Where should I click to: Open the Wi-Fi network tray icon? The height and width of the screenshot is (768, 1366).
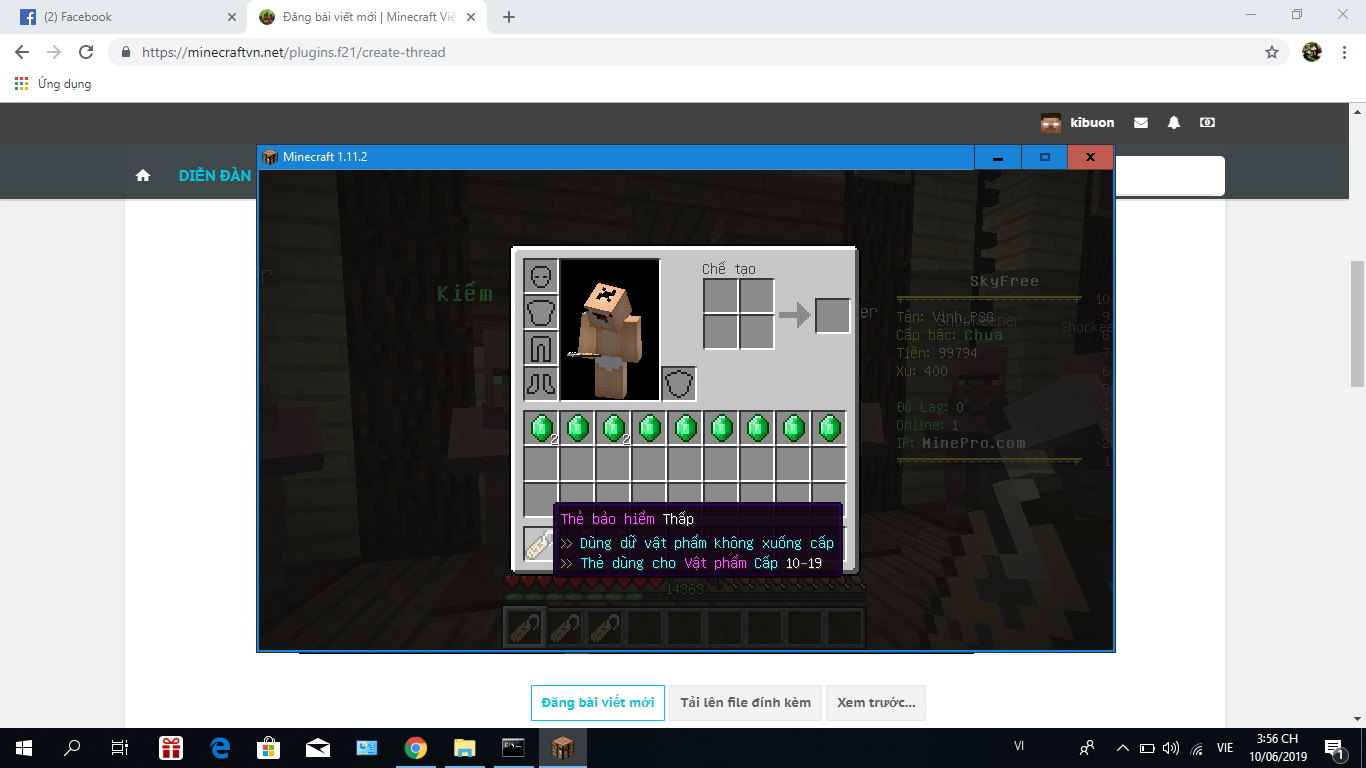[x=1197, y=748]
